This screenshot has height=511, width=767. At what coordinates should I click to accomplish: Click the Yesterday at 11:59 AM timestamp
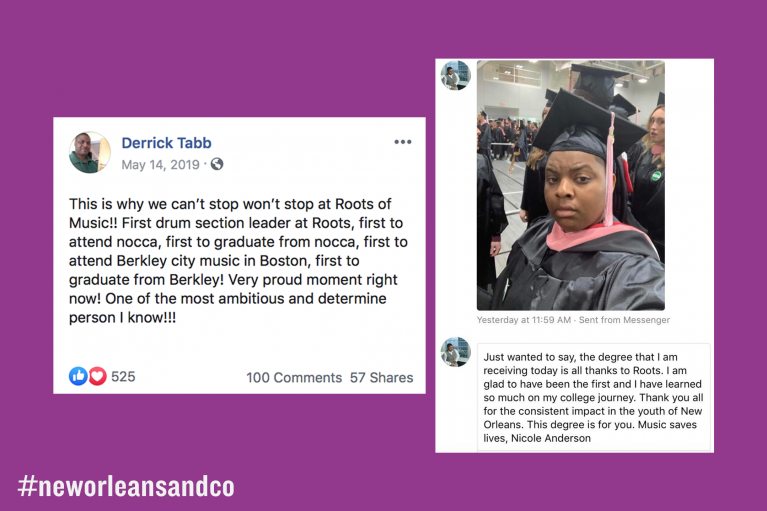tap(524, 320)
